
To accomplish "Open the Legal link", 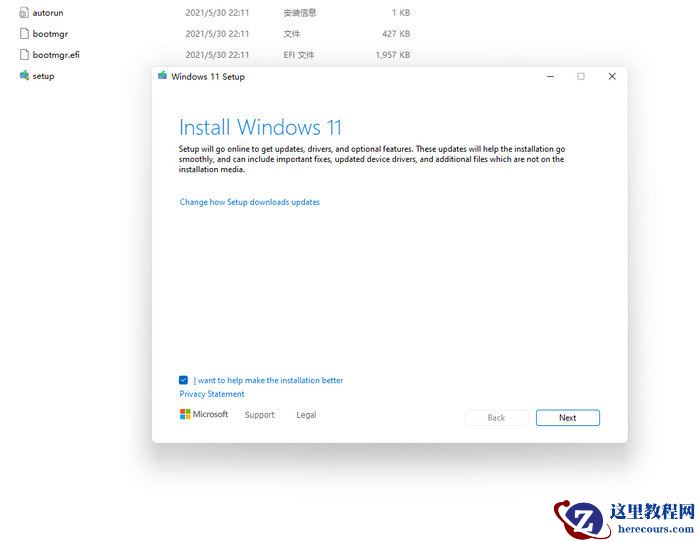I will pyautogui.click(x=306, y=415).
